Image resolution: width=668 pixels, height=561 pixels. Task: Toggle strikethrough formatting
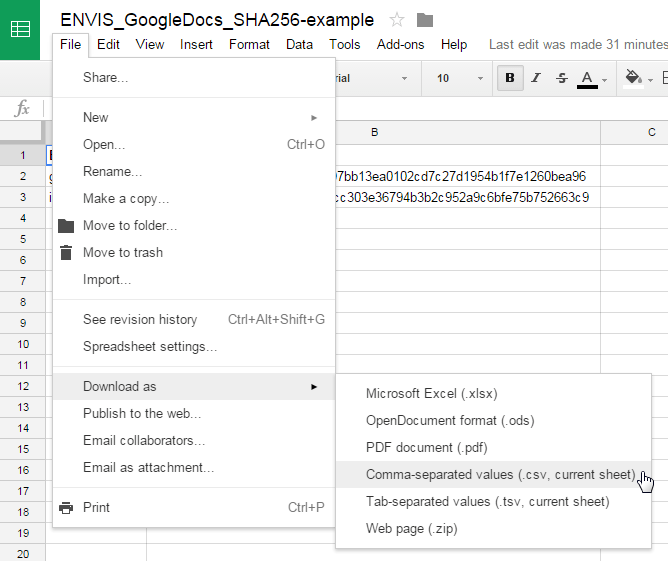click(562, 78)
